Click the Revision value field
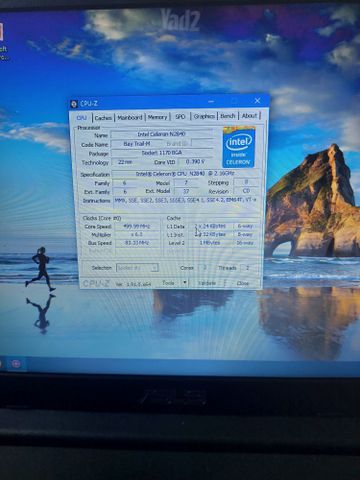Image resolution: width=360 pixels, height=480 pixels. coord(246,191)
